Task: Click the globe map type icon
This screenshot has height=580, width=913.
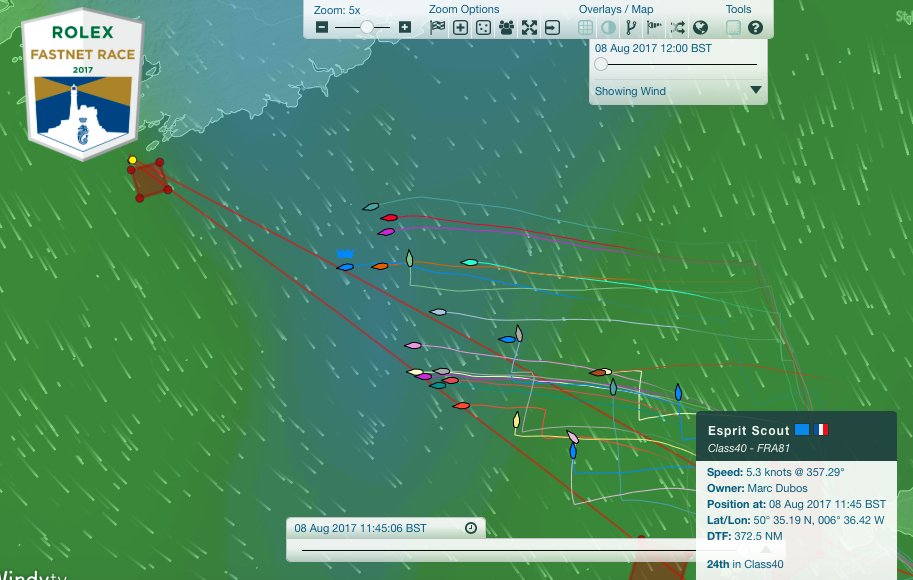Action: 700,27
